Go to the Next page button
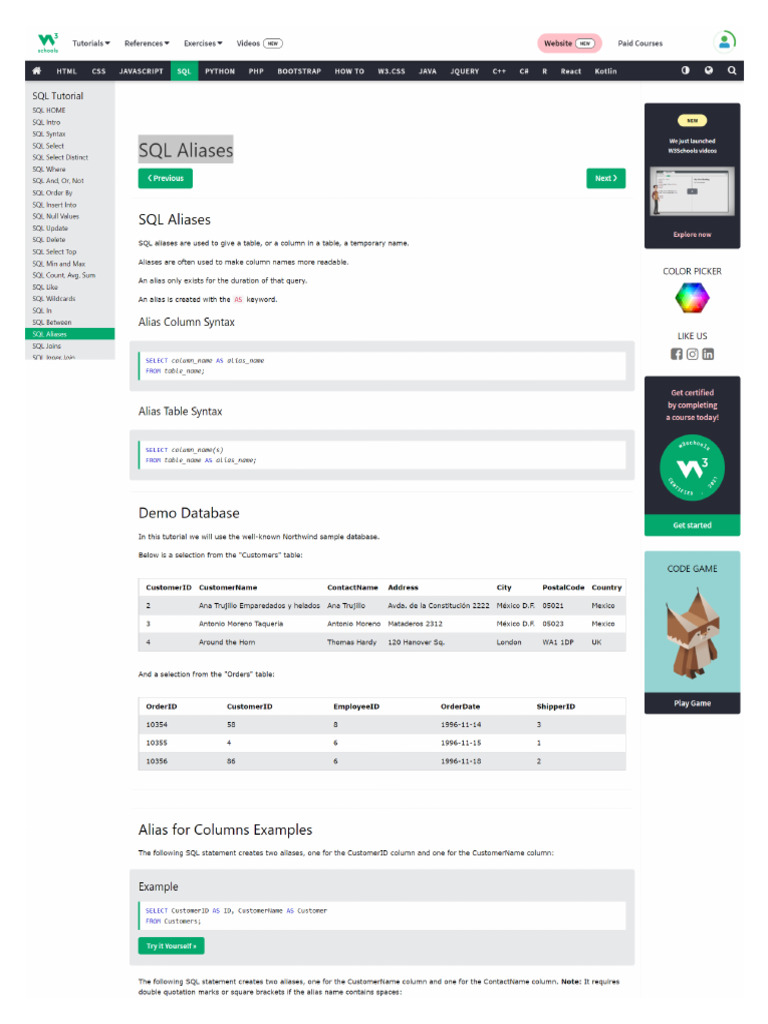Image resolution: width=768 pixels, height=1024 pixels. click(605, 178)
